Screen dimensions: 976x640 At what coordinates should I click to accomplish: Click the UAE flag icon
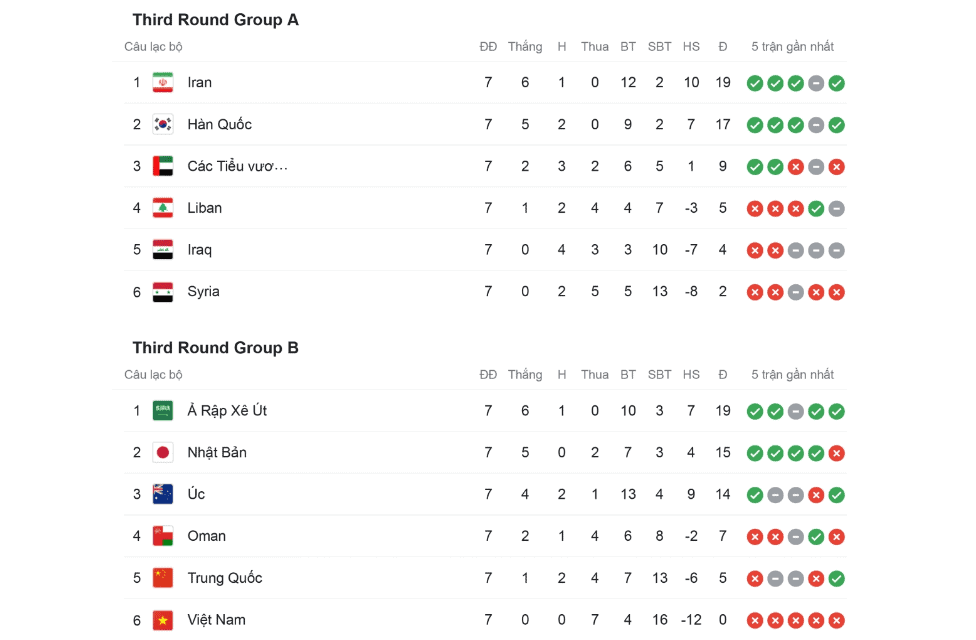tap(163, 166)
